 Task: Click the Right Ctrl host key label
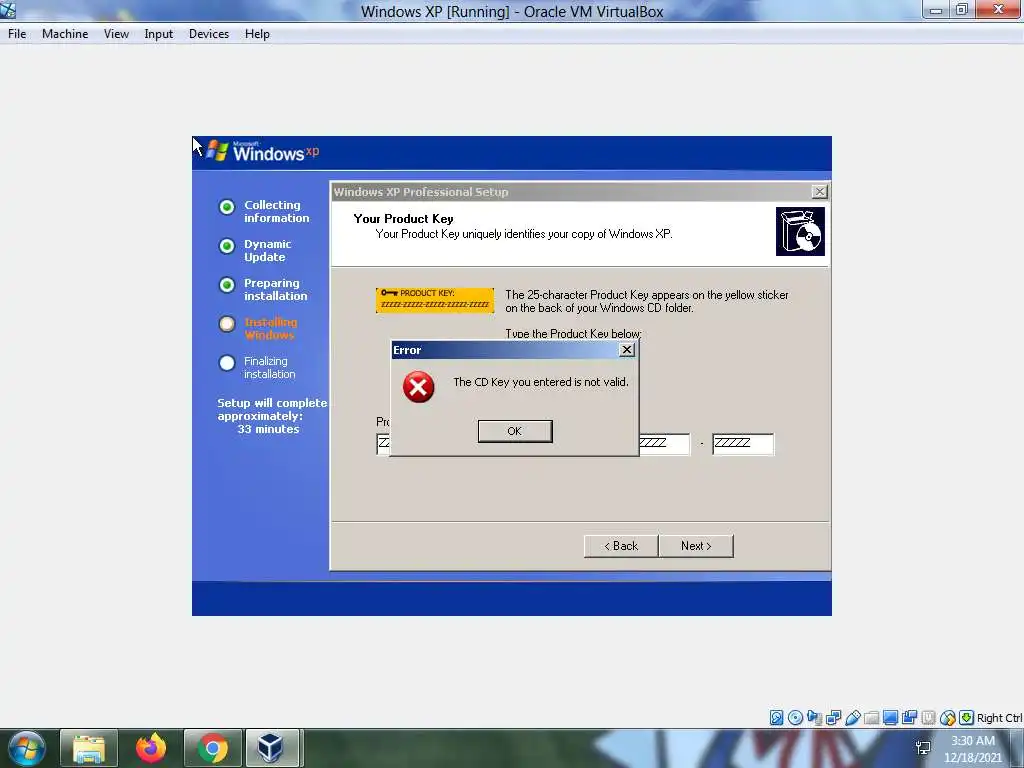coord(999,718)
